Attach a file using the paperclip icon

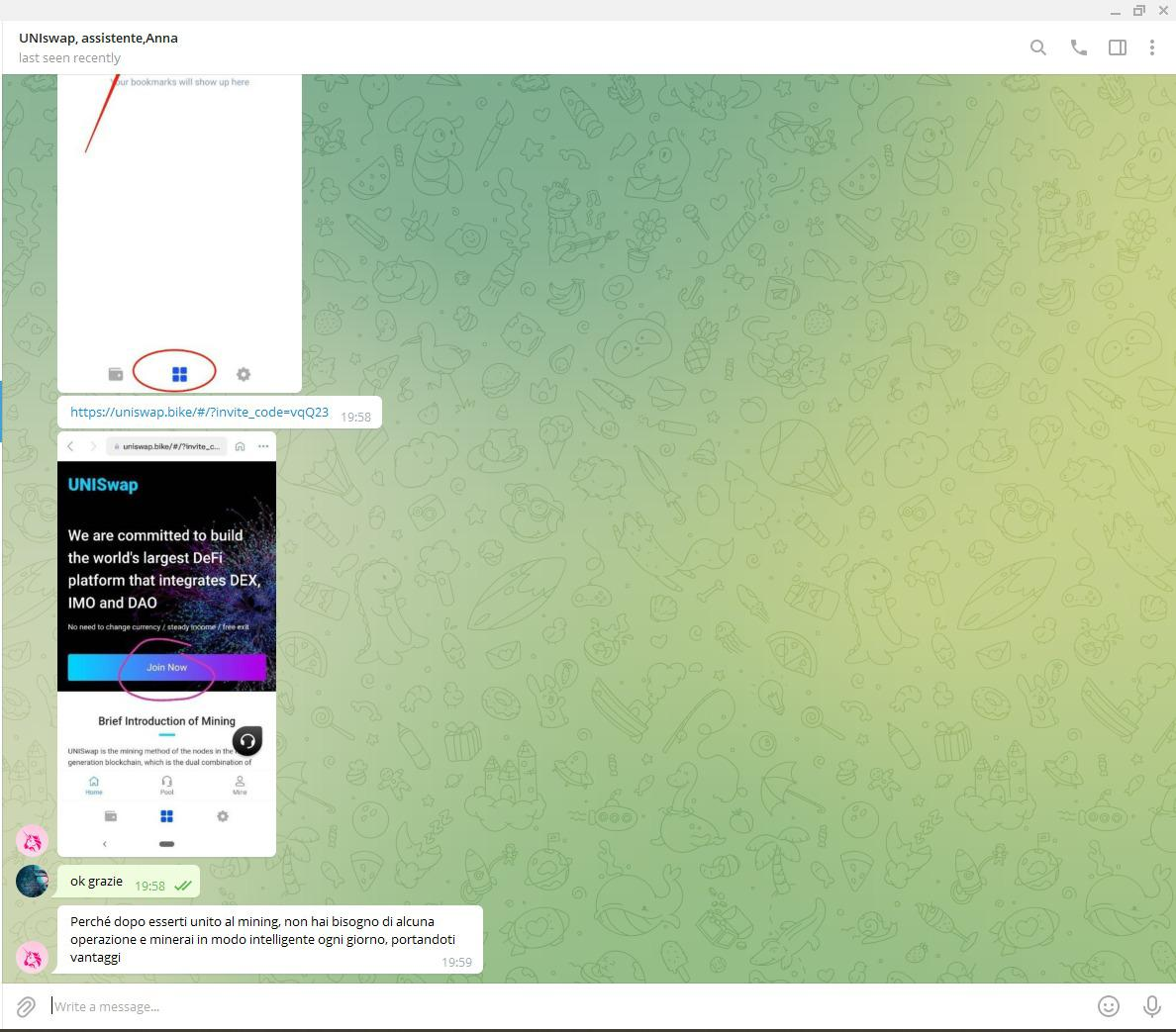click(x=26, y=1006)
